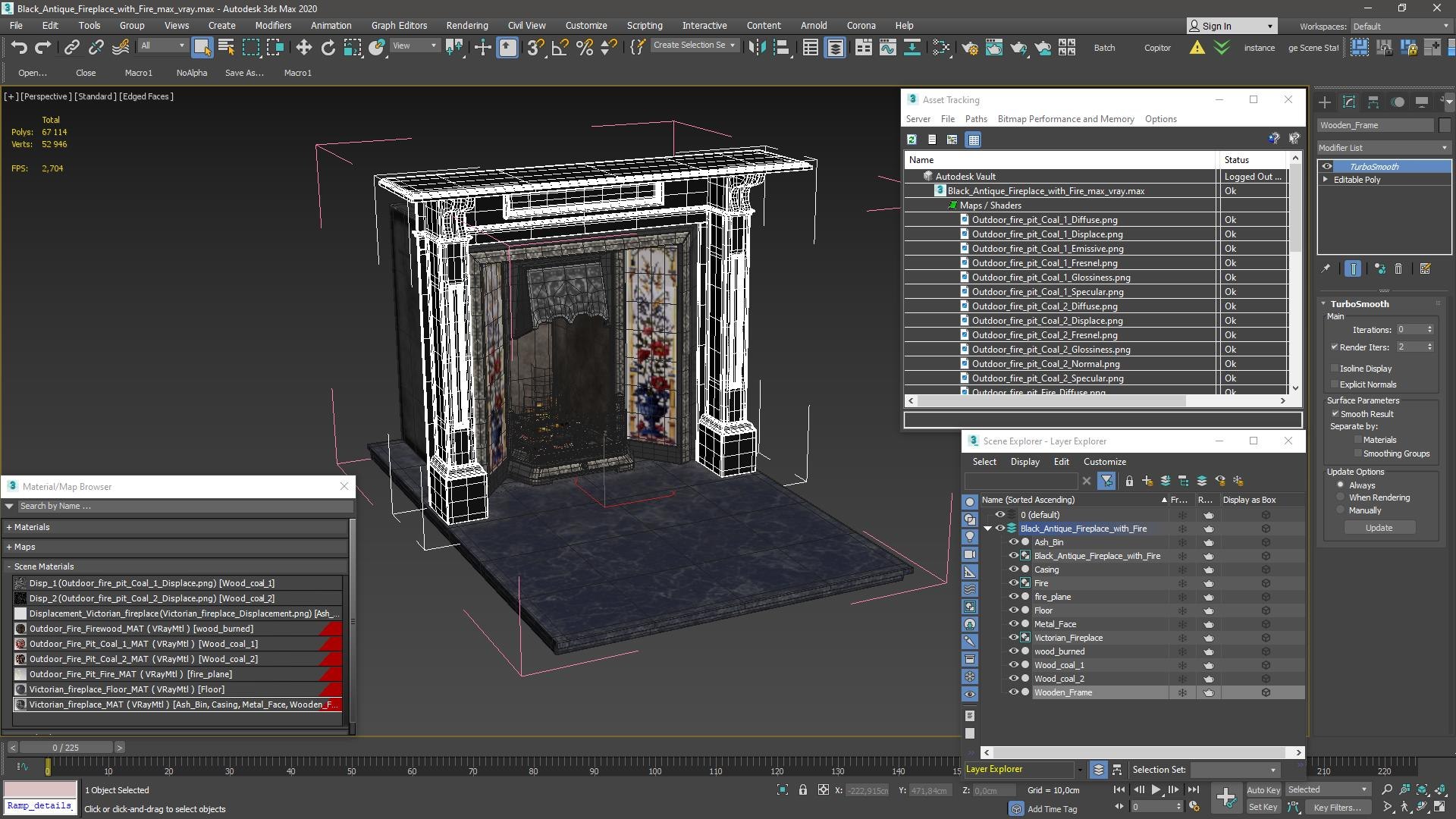
Task: Collapse the Black_Antique_Fireplace_with_Fire layer
Action: (987, 529)
